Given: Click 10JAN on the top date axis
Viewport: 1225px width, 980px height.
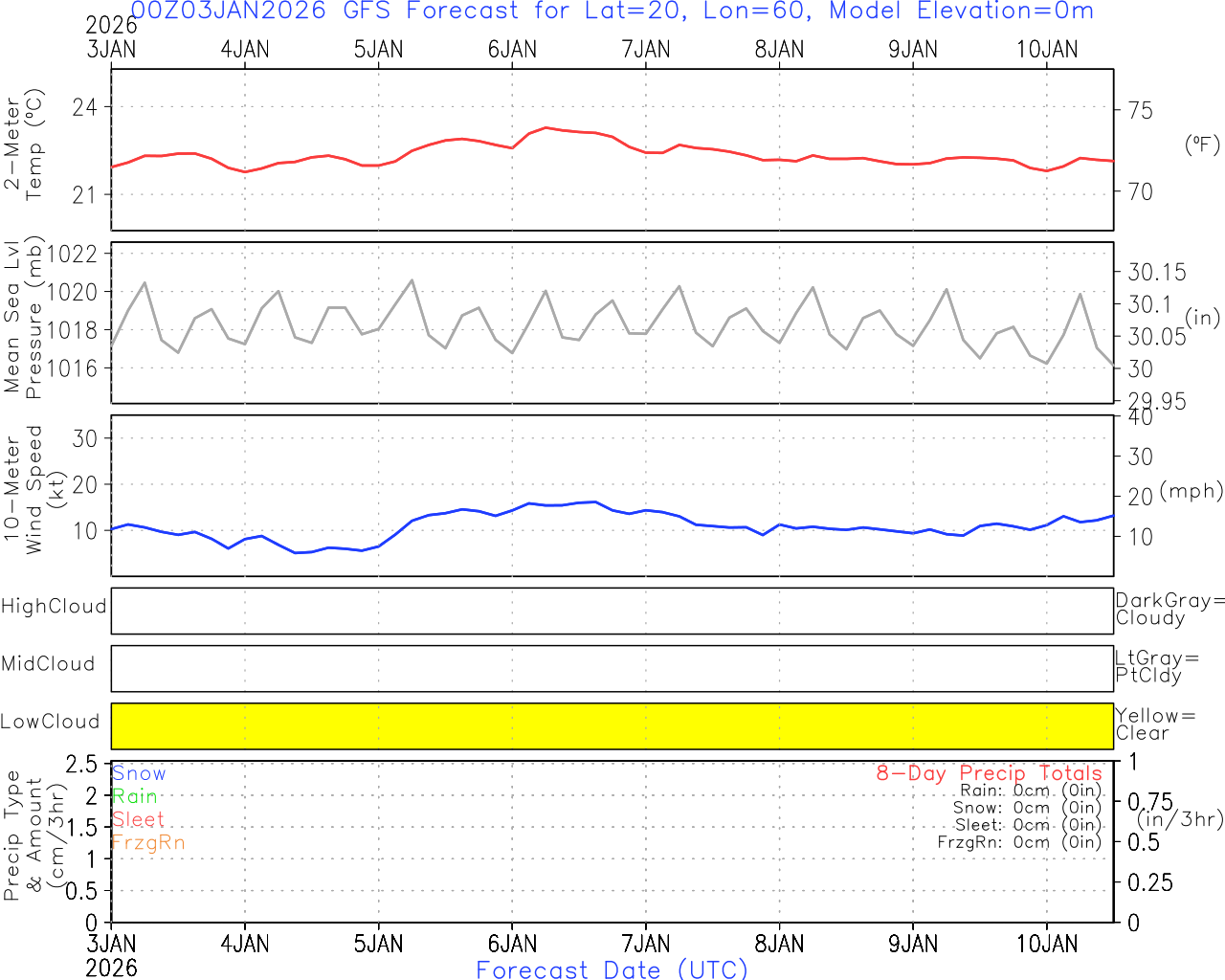Looking at the screenshot, I should click(1047, 50).
